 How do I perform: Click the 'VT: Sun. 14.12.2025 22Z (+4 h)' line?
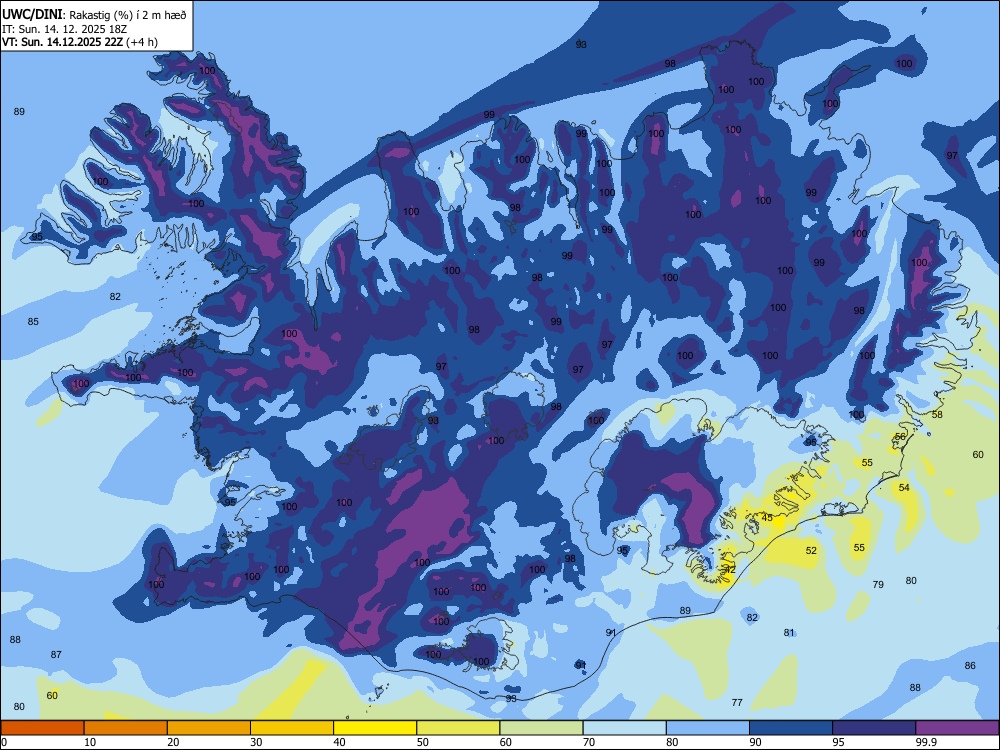click(x=80, y=42)
